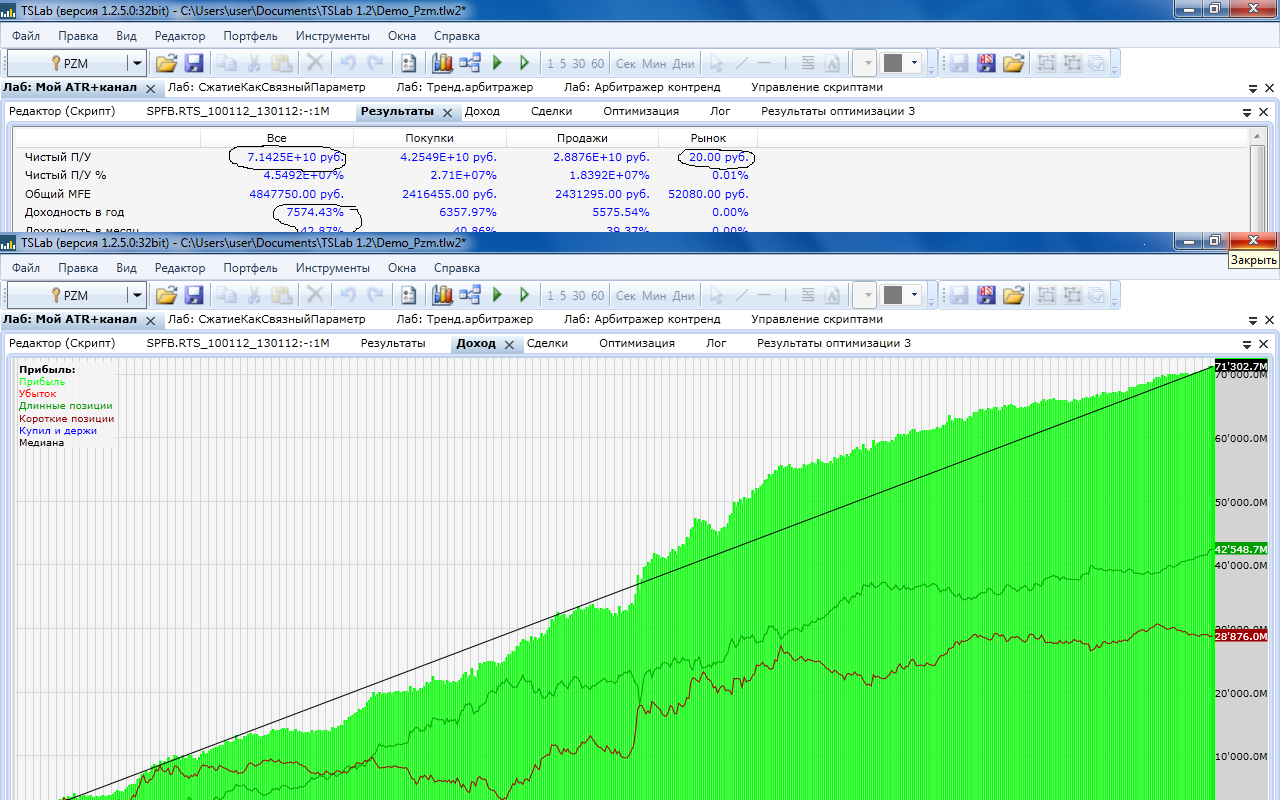Image resolution: width=1280 pixels, height=800 pixels.
Task: Click the Чистый П/У row label in the results table
Action: pyautogui.click(x=58, y=157)
